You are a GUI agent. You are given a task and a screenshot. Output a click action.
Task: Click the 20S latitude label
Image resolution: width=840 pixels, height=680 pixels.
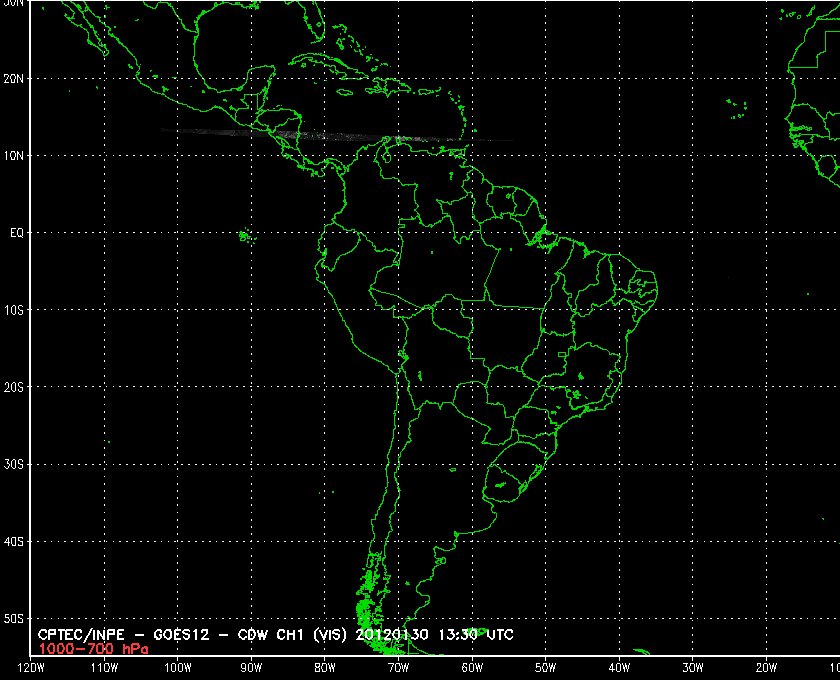pyautogui.click(x=14, y=387)
